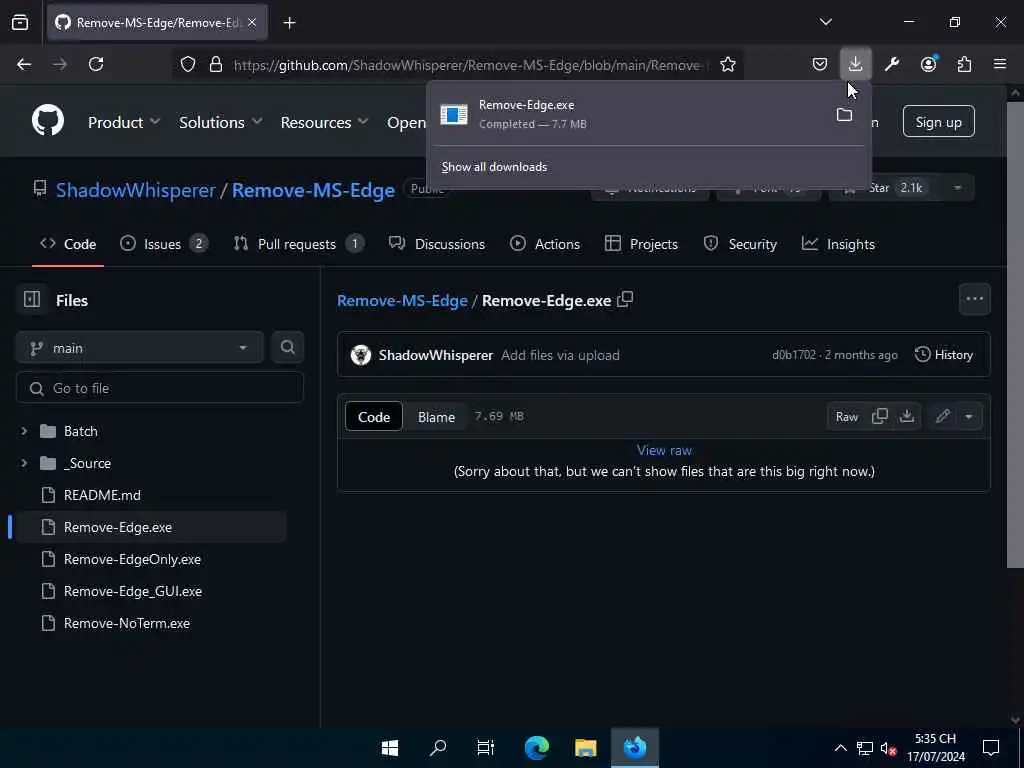1024x768 pixels.
Task: Copy raw file contents icon
Action: coord(880,416)
